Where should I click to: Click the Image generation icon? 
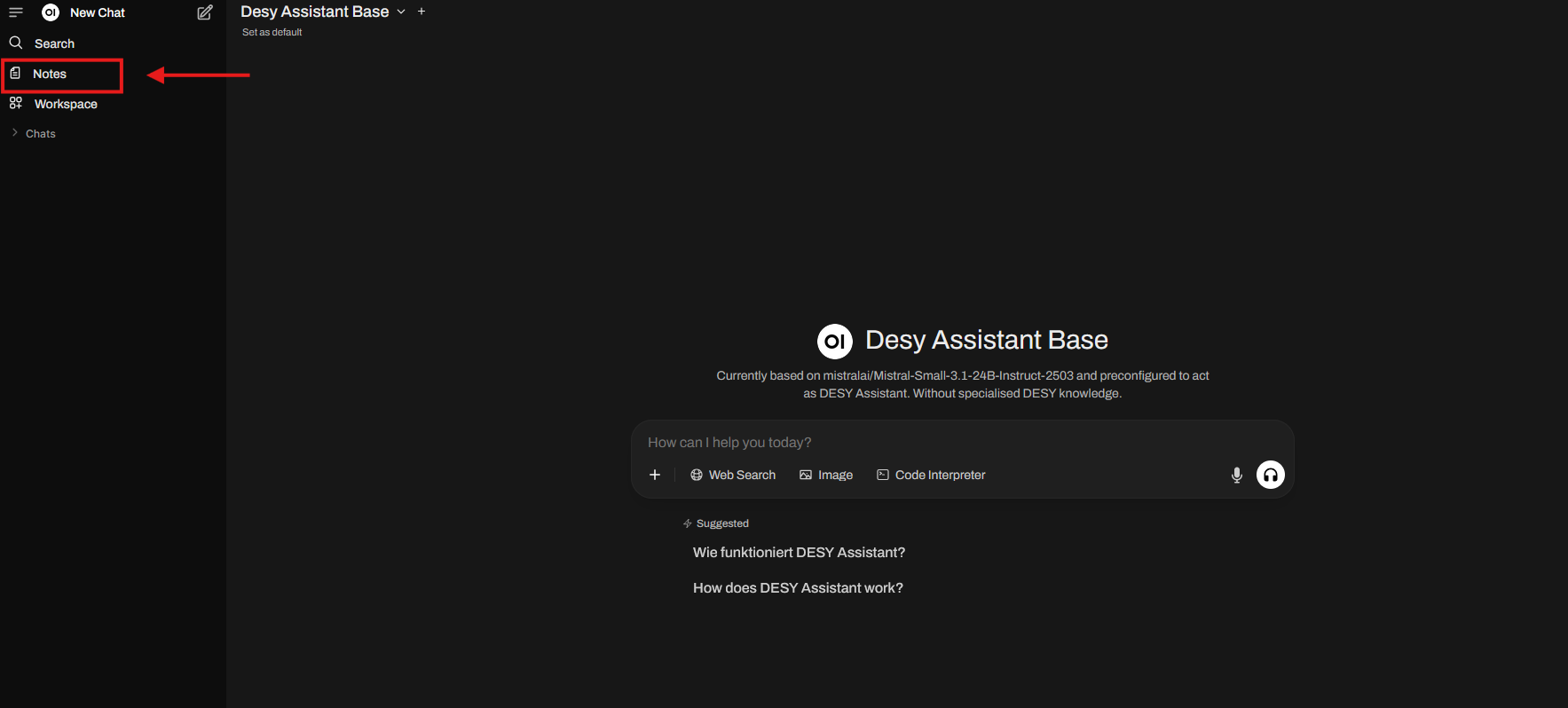tap(806, 475)
